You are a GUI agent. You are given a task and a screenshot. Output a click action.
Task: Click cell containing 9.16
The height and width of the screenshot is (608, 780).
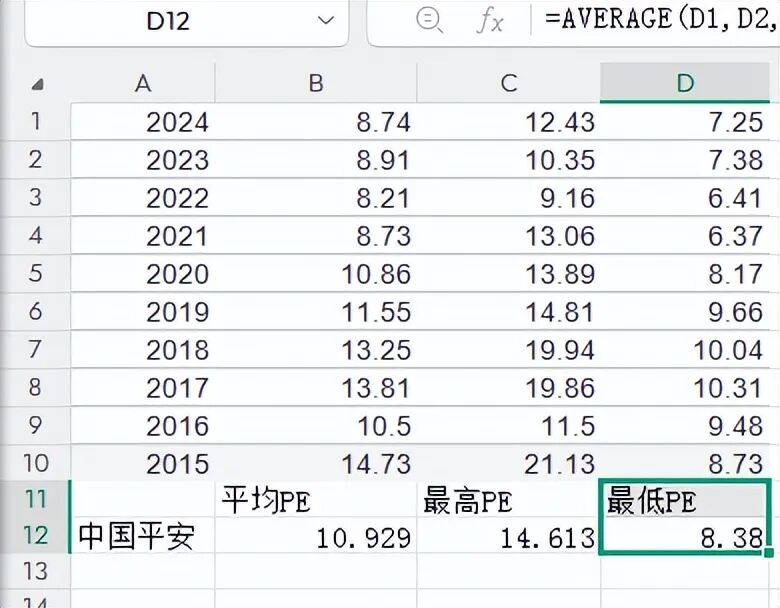(508, 198)
